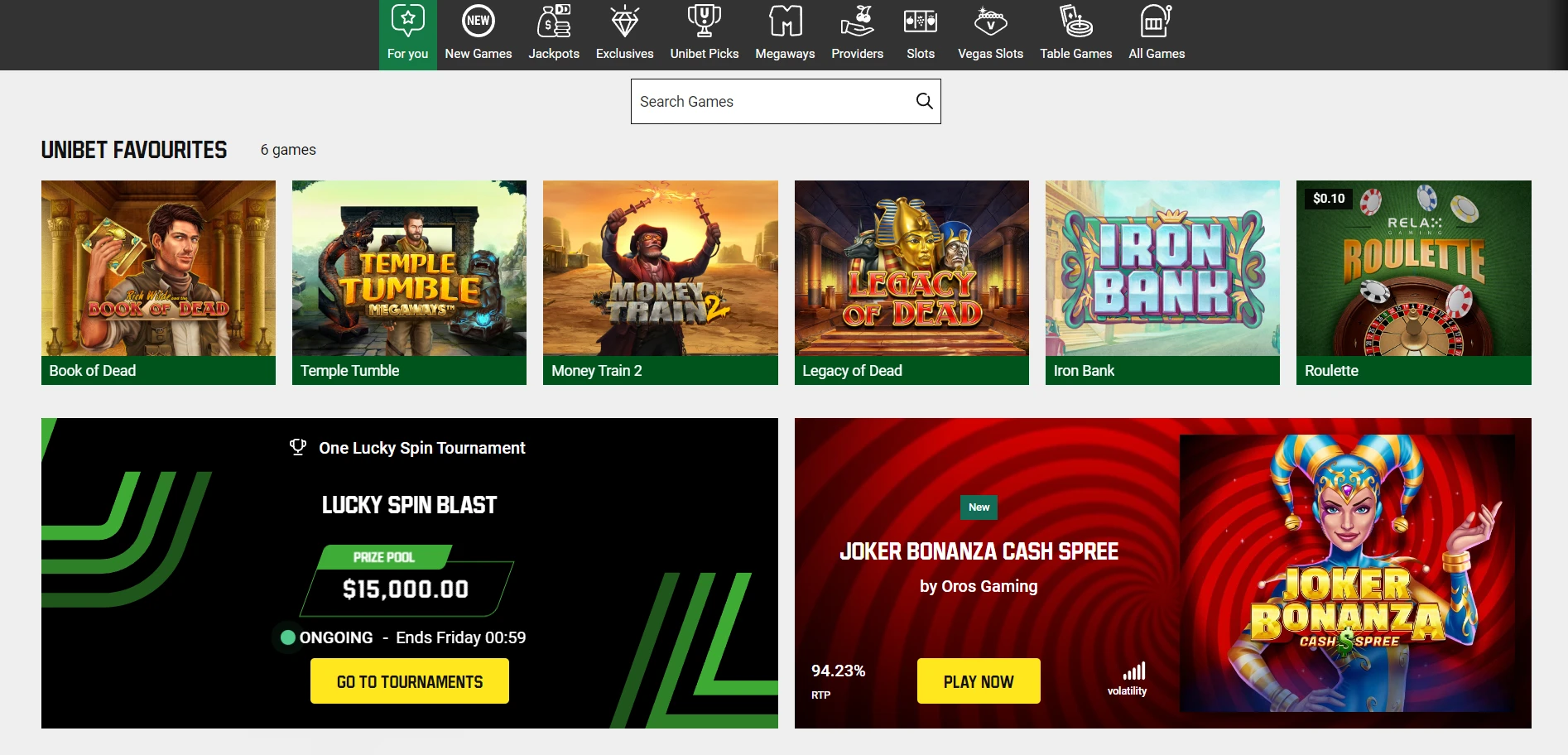Screen dimensions: 1568x755
Task: Click the 'One Lucky Spin Tournament' text
Action: click(x=422, y=448)
